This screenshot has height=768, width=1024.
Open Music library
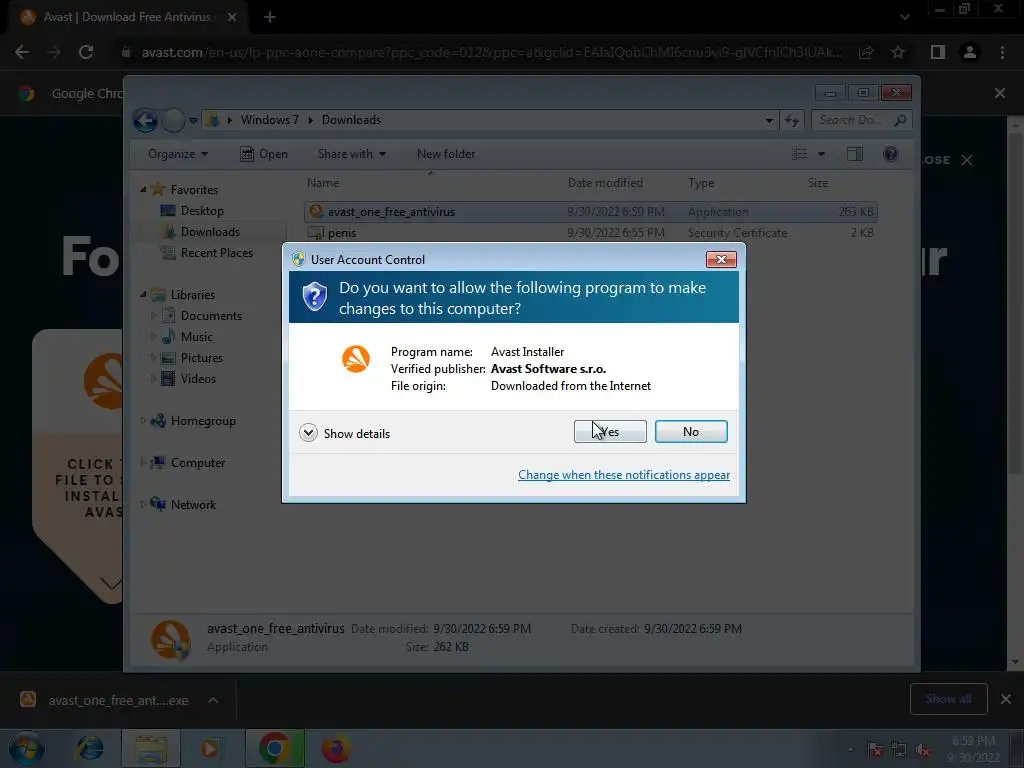point(196,337)
